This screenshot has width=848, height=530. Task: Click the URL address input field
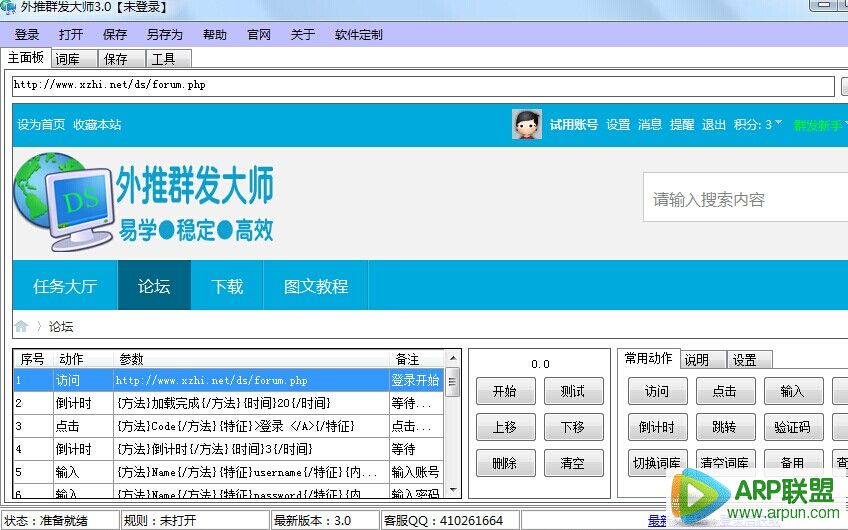coord(423,85)
